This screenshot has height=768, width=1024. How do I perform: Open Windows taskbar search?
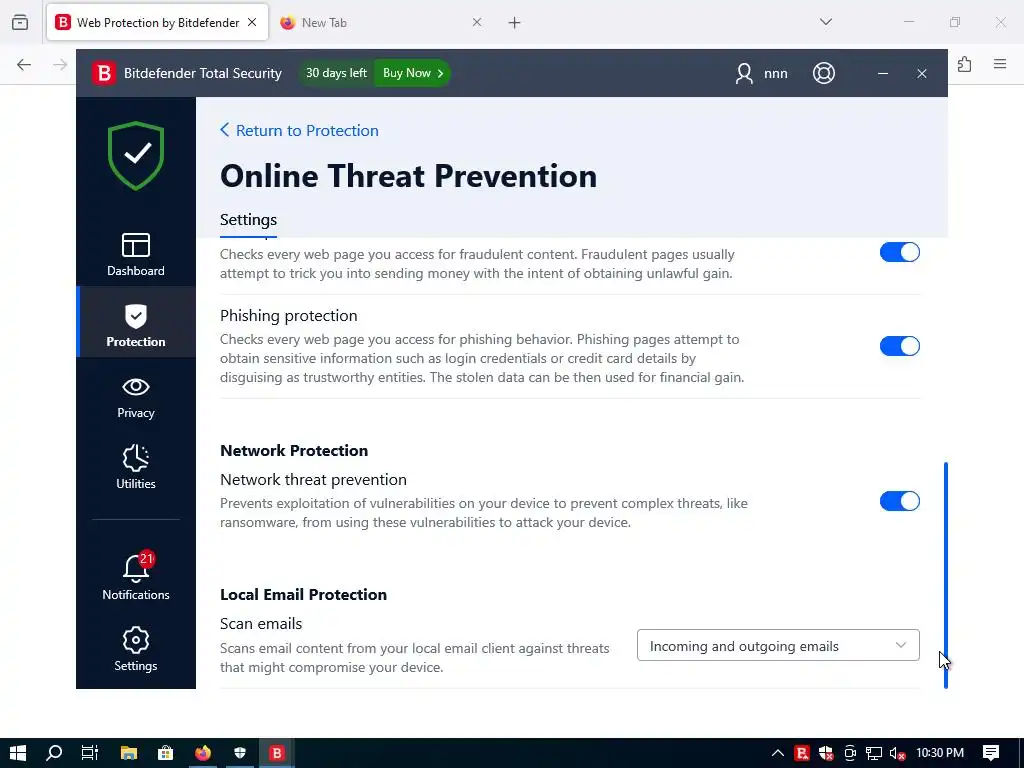[x=54, y=753]
